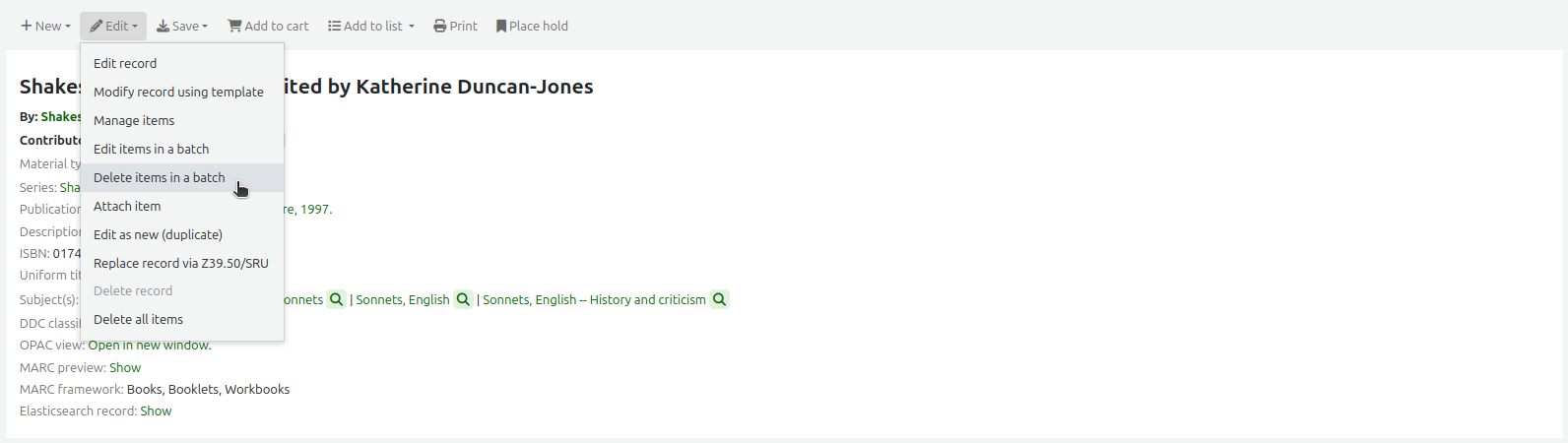Select Edit record menu entry
This screenshot has width=1568, height=443.
click(125, 63)
